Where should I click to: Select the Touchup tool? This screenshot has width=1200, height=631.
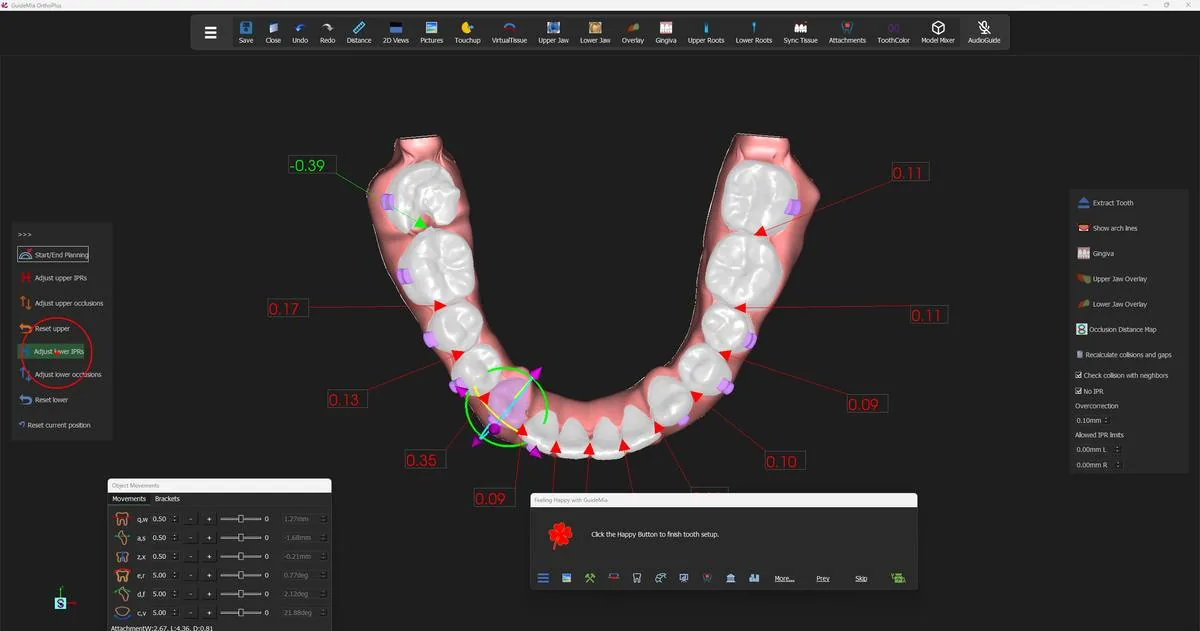(467, 32)
